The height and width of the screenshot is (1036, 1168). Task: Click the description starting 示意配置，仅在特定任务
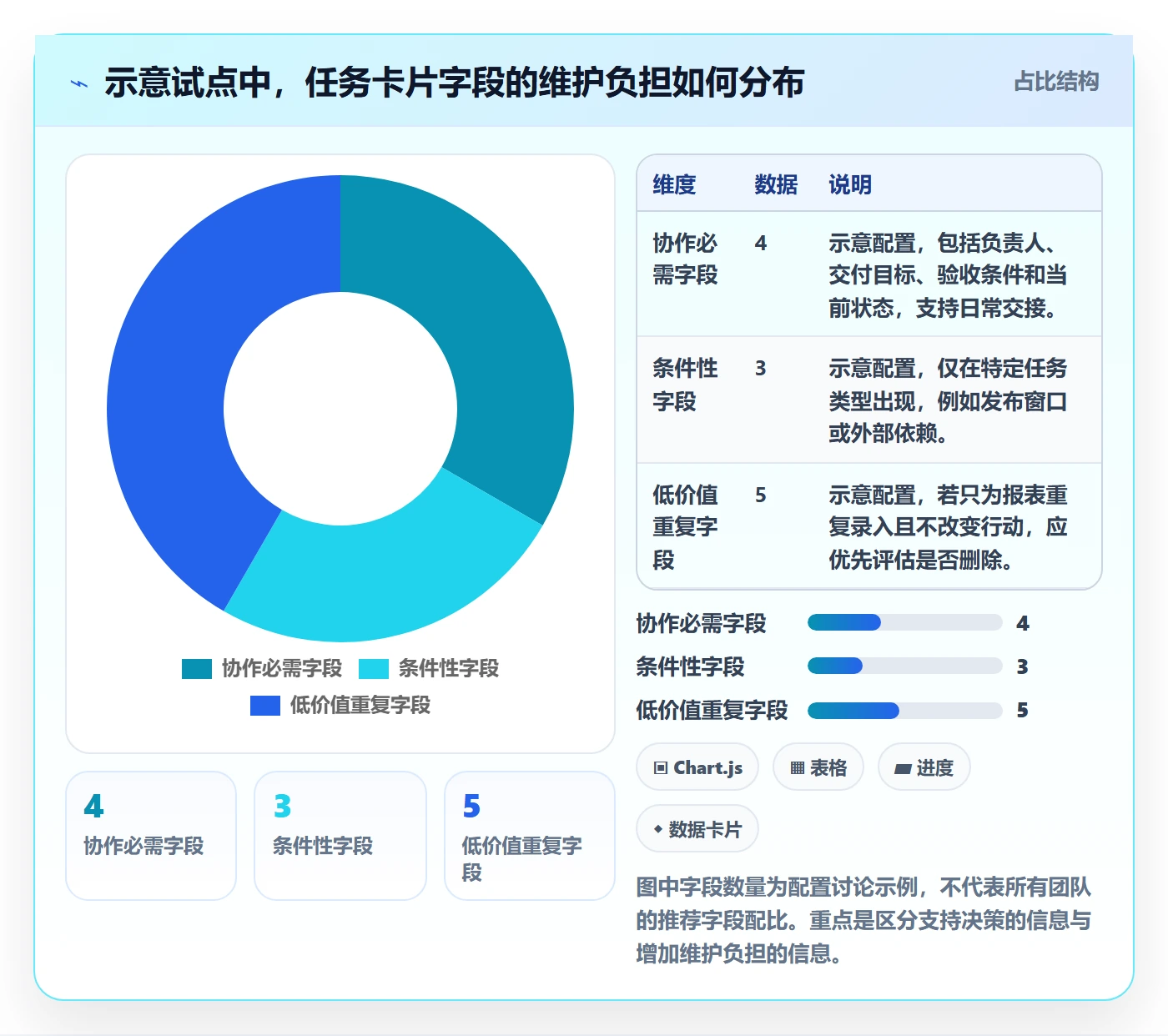[949, 400]
